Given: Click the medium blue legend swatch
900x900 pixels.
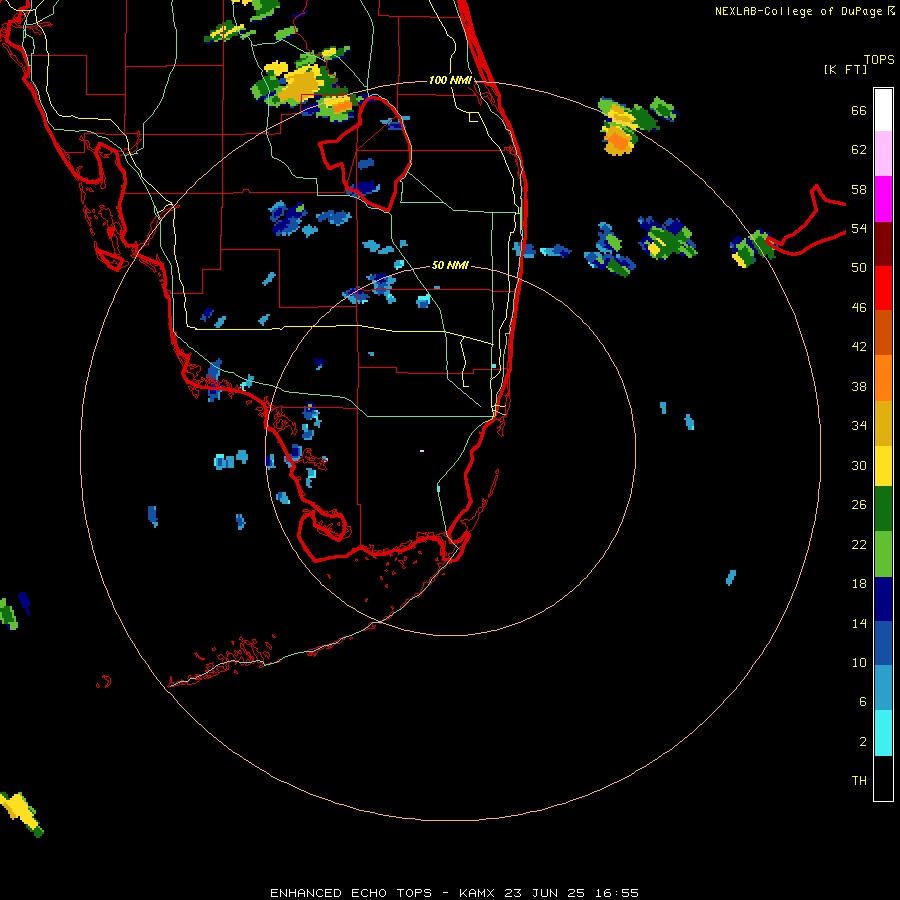Looking at the screenshot, I should pos(883,643).
